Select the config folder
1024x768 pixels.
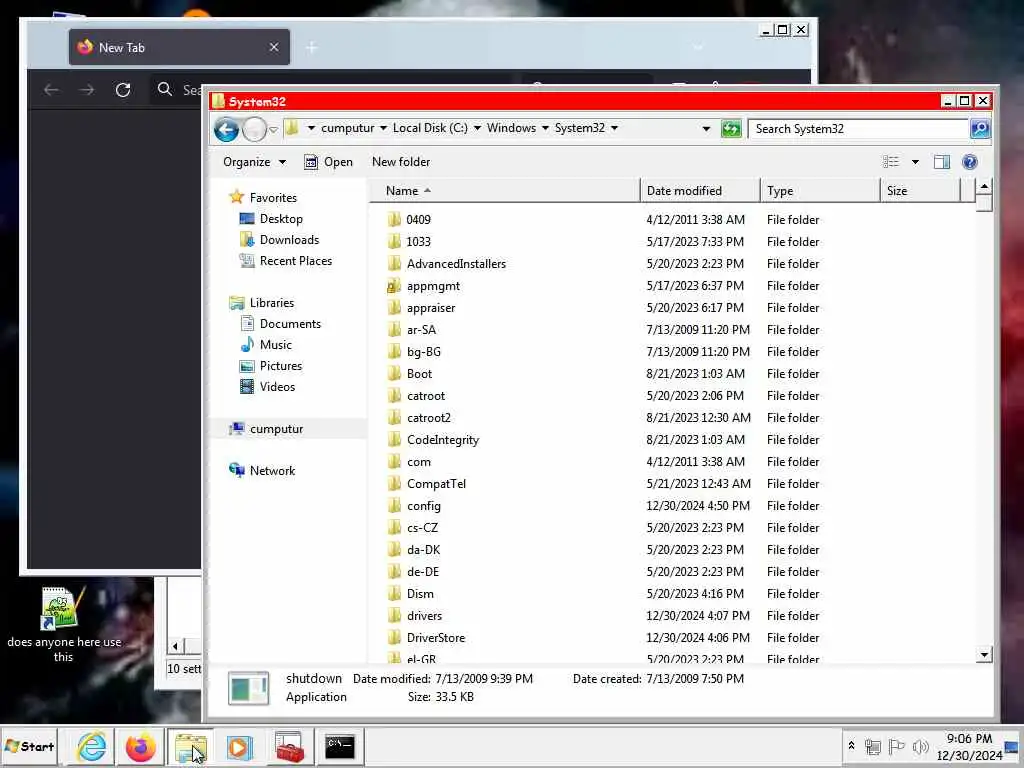[423, 506]
